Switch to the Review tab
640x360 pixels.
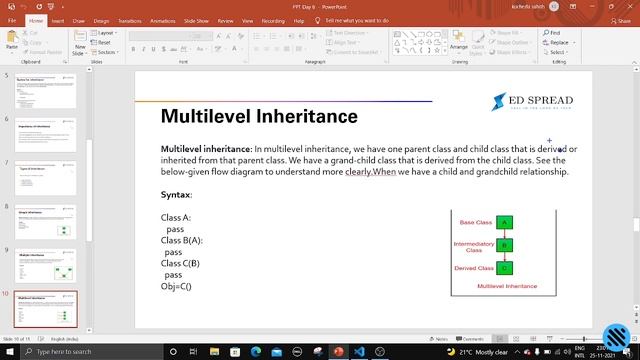(225, 21)
